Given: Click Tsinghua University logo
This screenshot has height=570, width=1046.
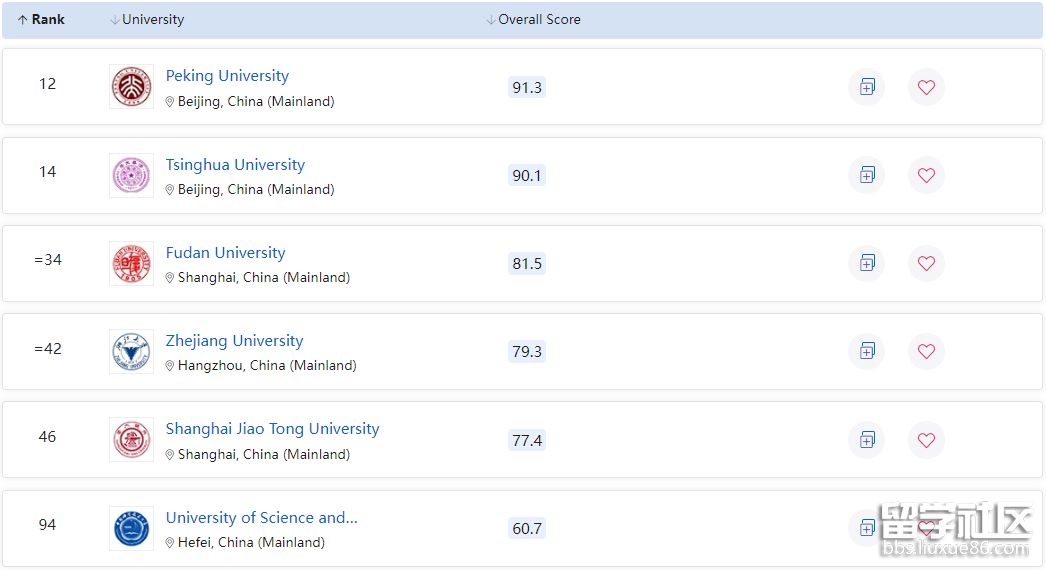Looking at the screenshot, I should coord(131,176).
